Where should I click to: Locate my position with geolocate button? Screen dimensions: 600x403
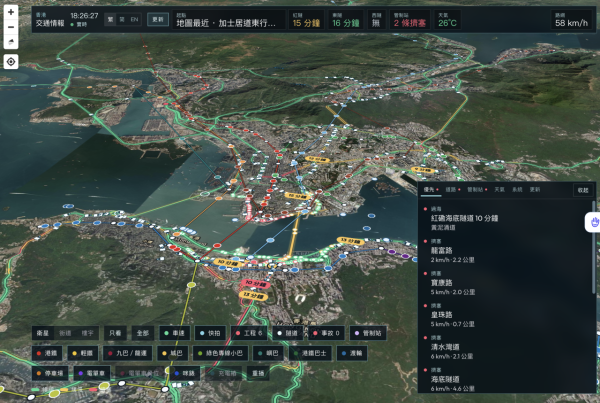tap(11, 62)
